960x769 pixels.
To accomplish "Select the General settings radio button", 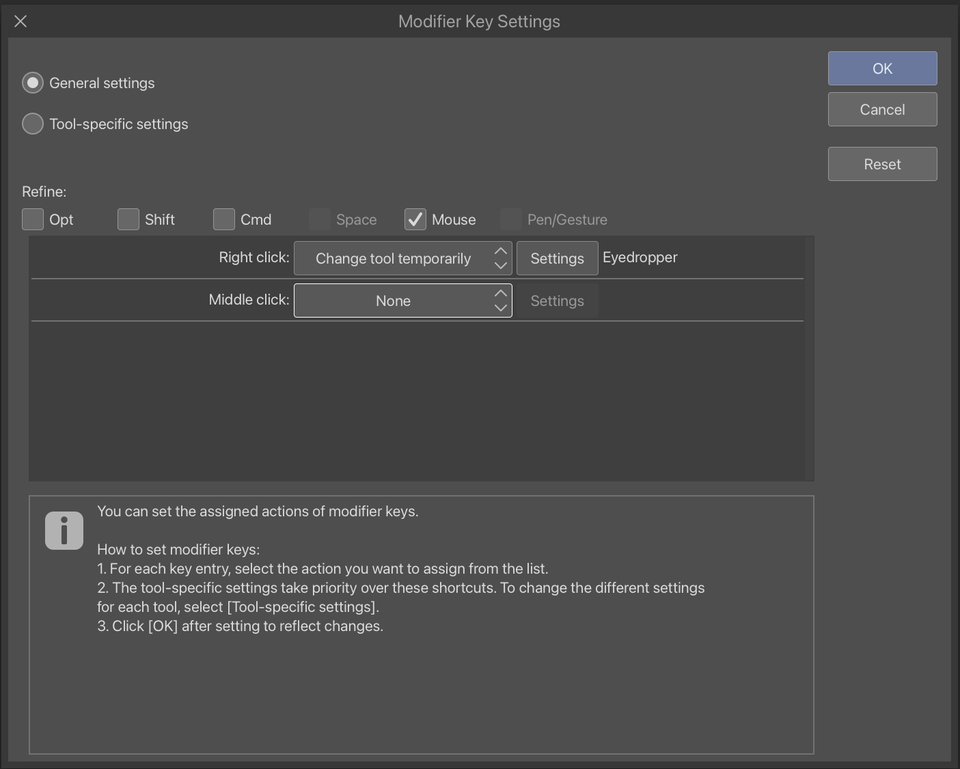I will 33,83.
